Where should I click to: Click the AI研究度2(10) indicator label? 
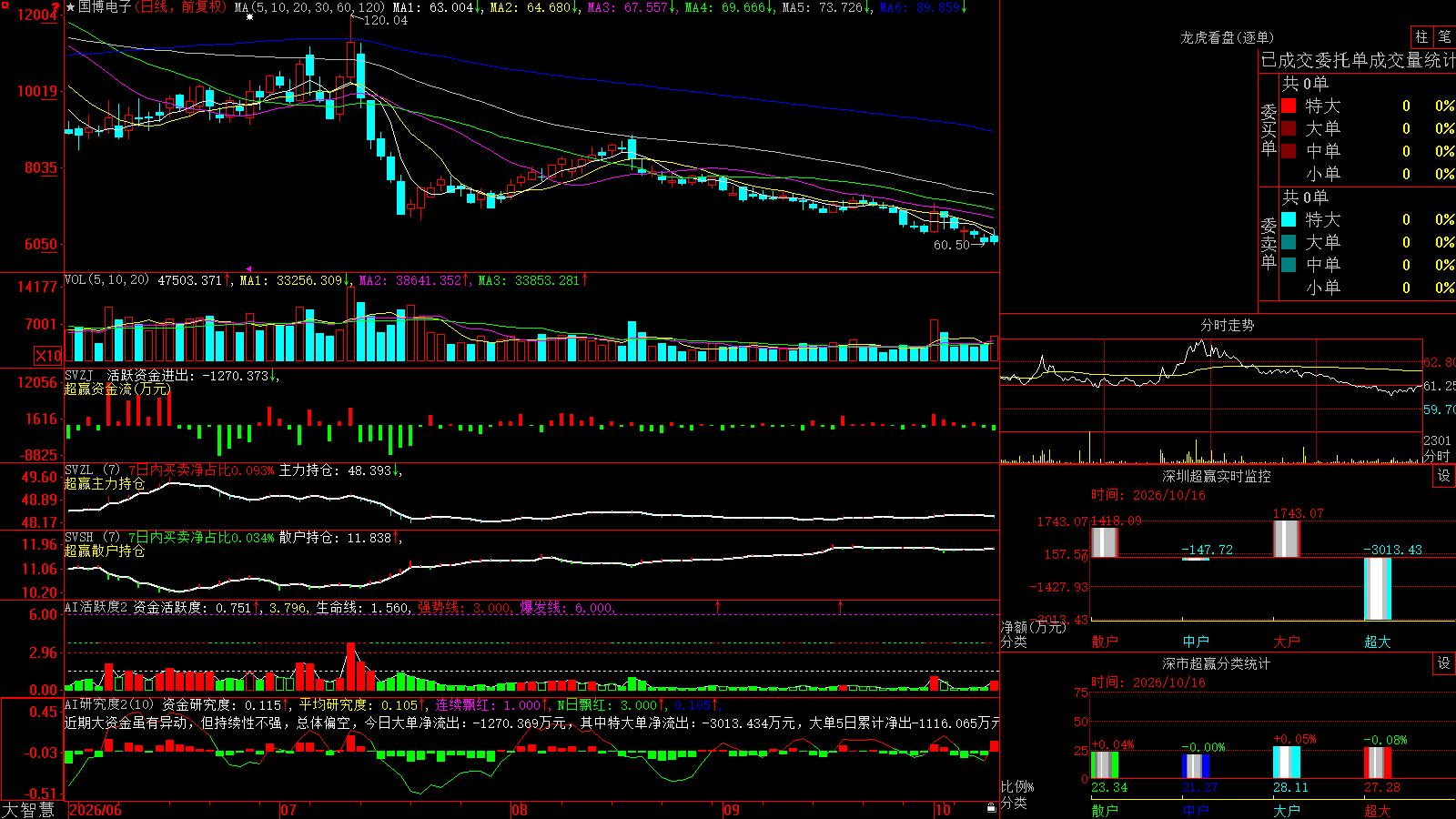[x=109, y=704]
